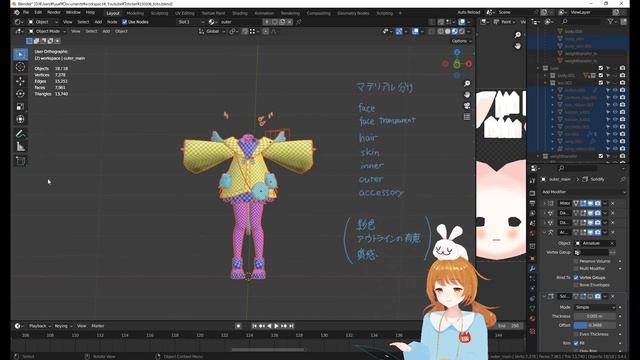Open the Object properties orange square tab
Viewport: 640px width, 360px height.
coord(532,258)
